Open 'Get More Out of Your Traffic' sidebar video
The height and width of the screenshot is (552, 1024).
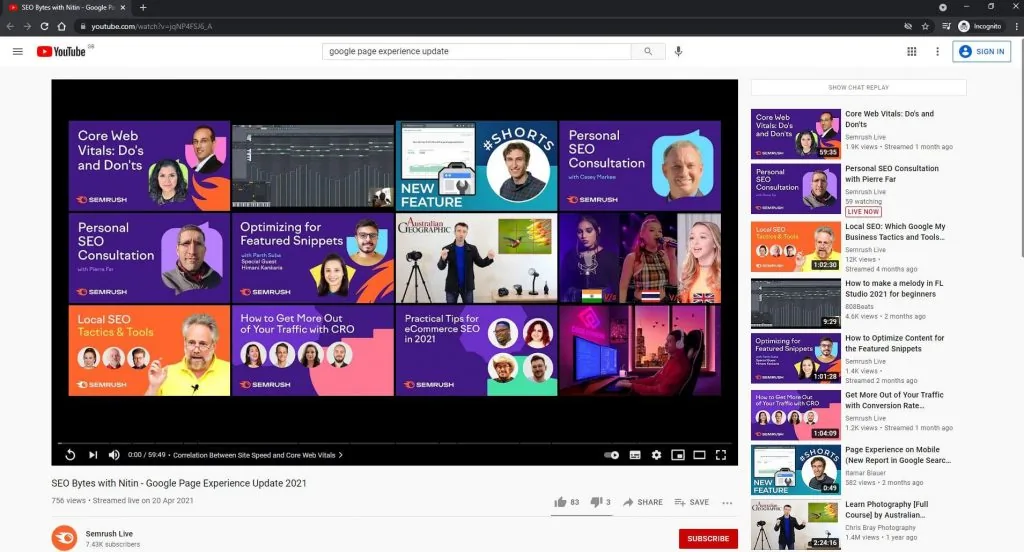[894, 400]
